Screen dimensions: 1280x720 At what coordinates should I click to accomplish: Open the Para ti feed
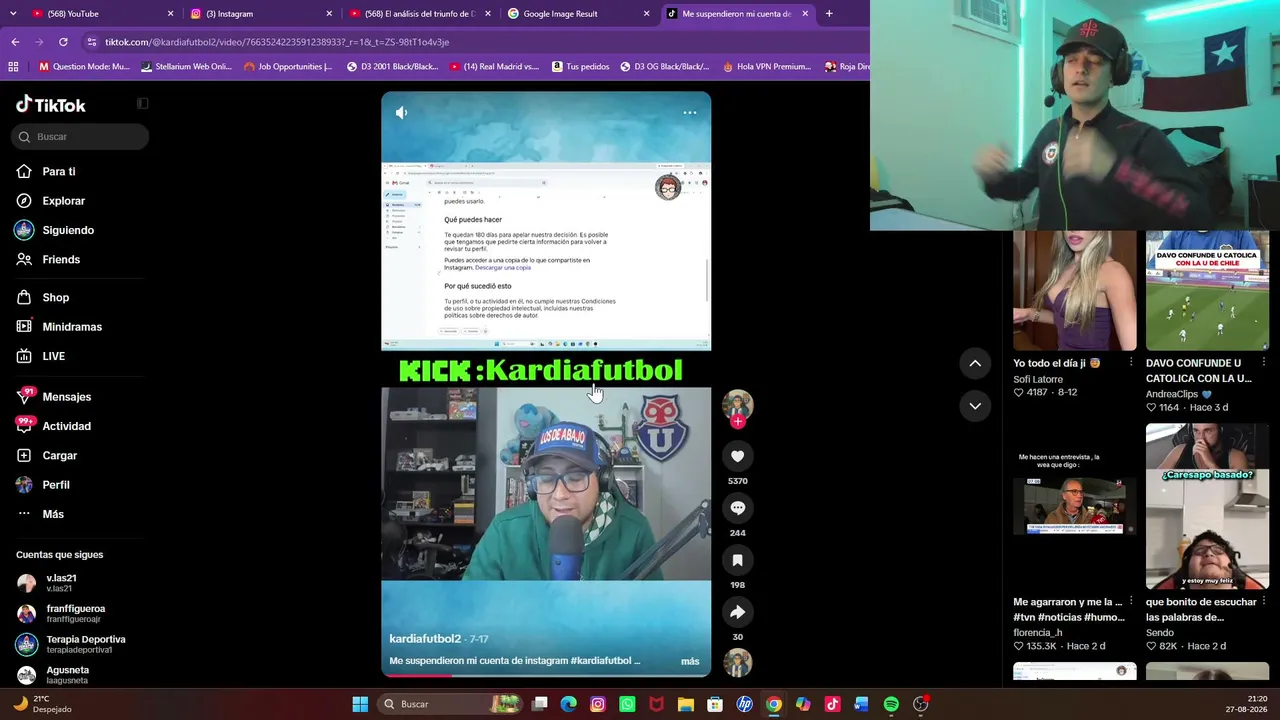click(45, 172)
